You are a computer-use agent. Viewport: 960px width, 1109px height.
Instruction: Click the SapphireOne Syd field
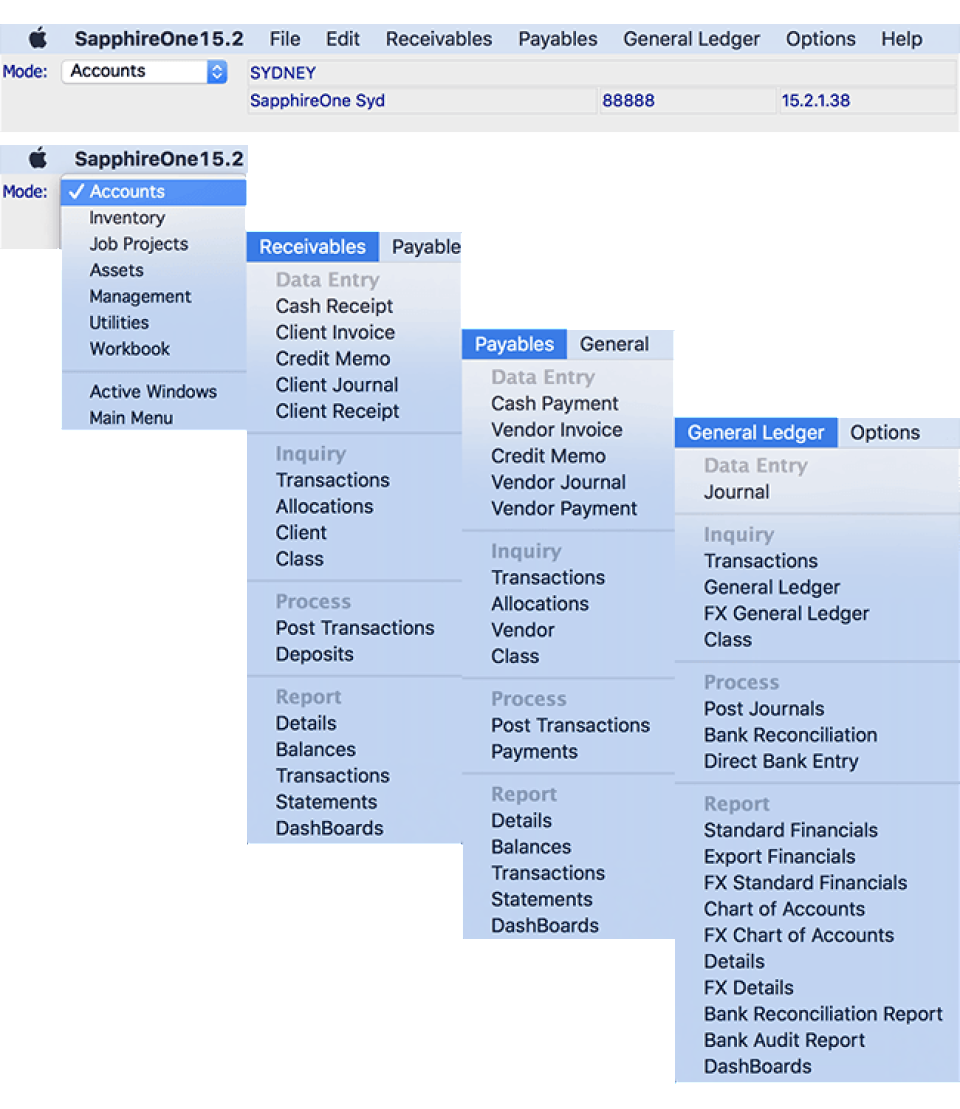422,100
